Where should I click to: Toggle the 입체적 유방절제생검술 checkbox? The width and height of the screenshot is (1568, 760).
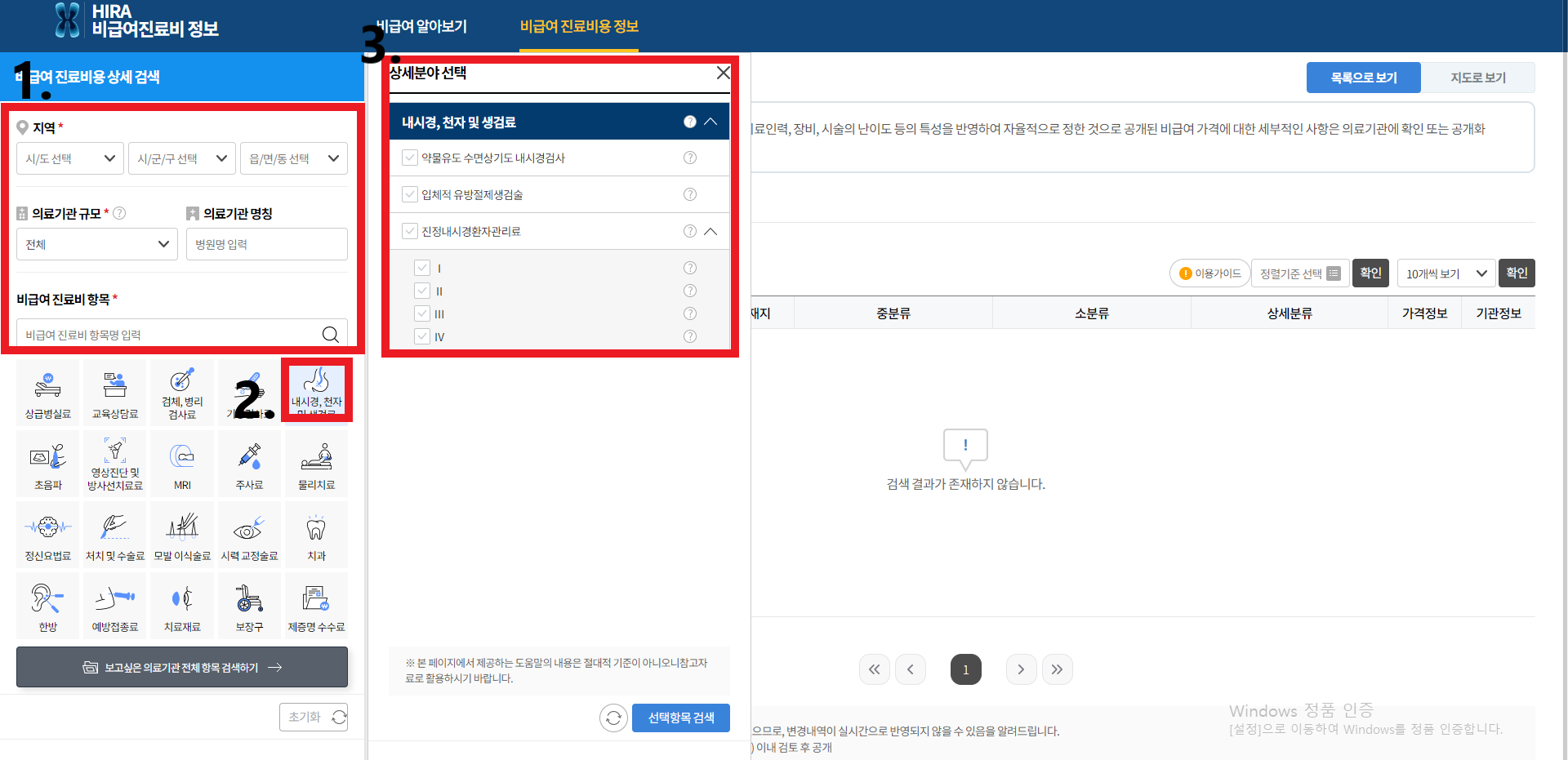tap(410, 194)
